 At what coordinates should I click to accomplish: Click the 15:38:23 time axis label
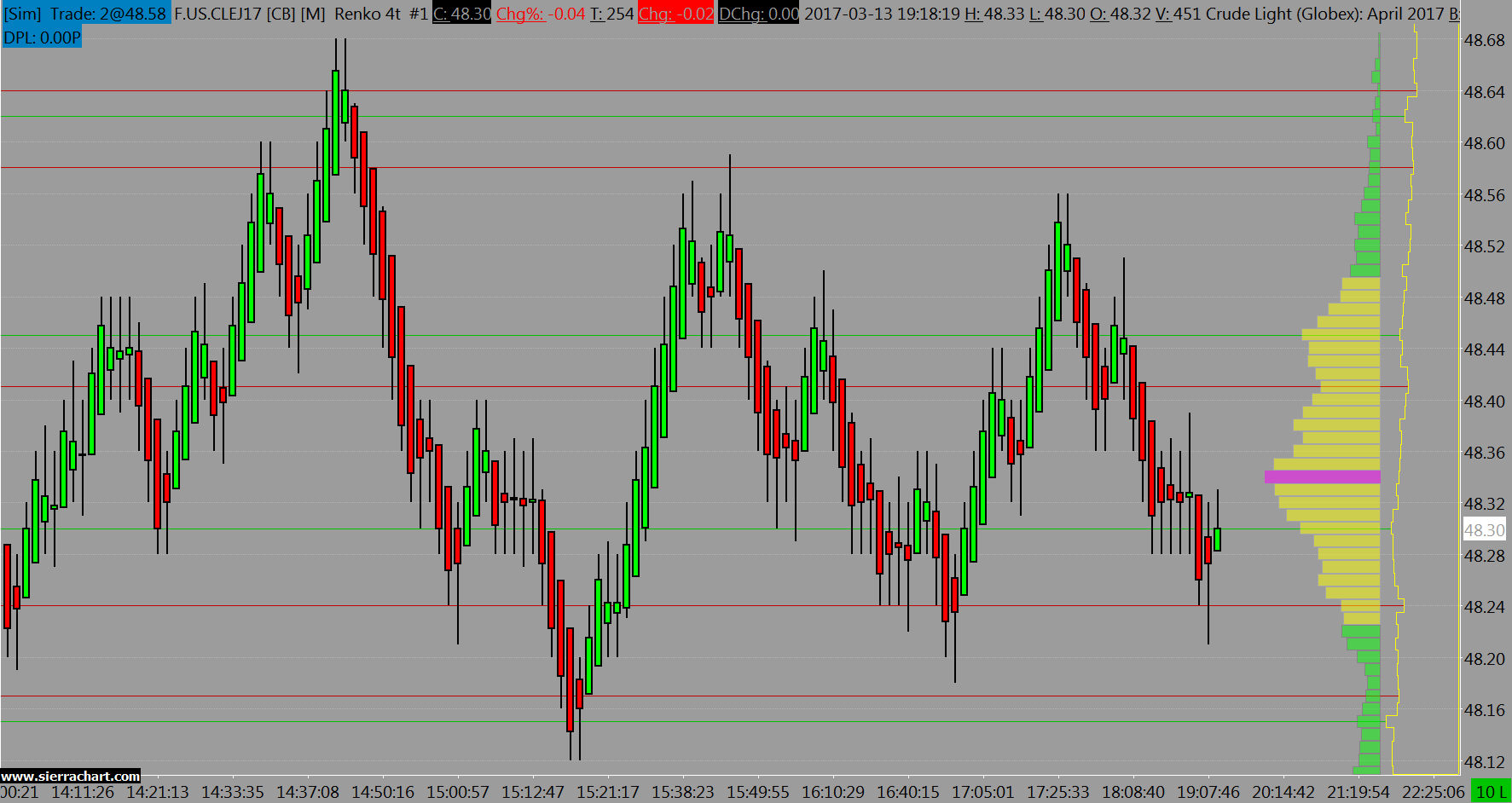coord(683,792)
